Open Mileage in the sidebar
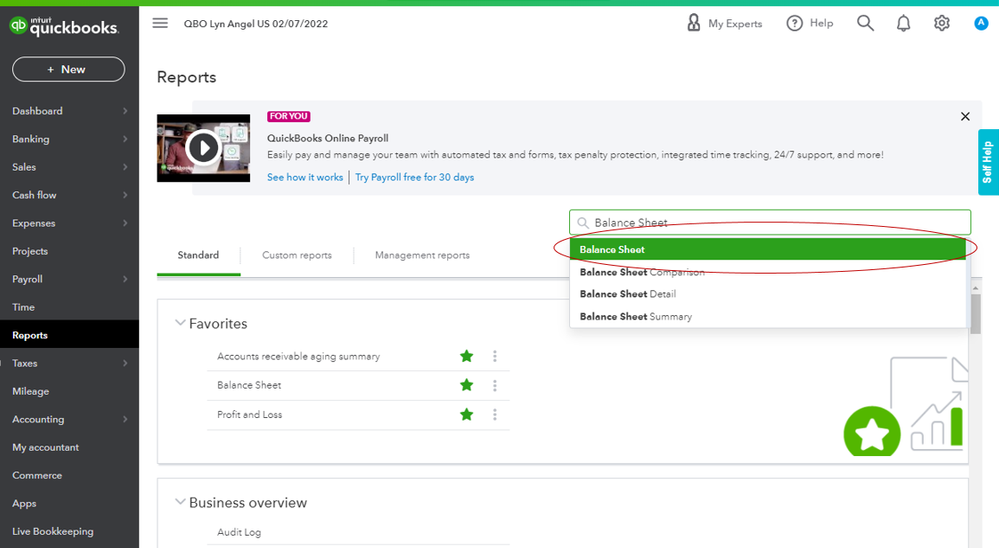The image size is (999, 548). click(x=31, y=391)
